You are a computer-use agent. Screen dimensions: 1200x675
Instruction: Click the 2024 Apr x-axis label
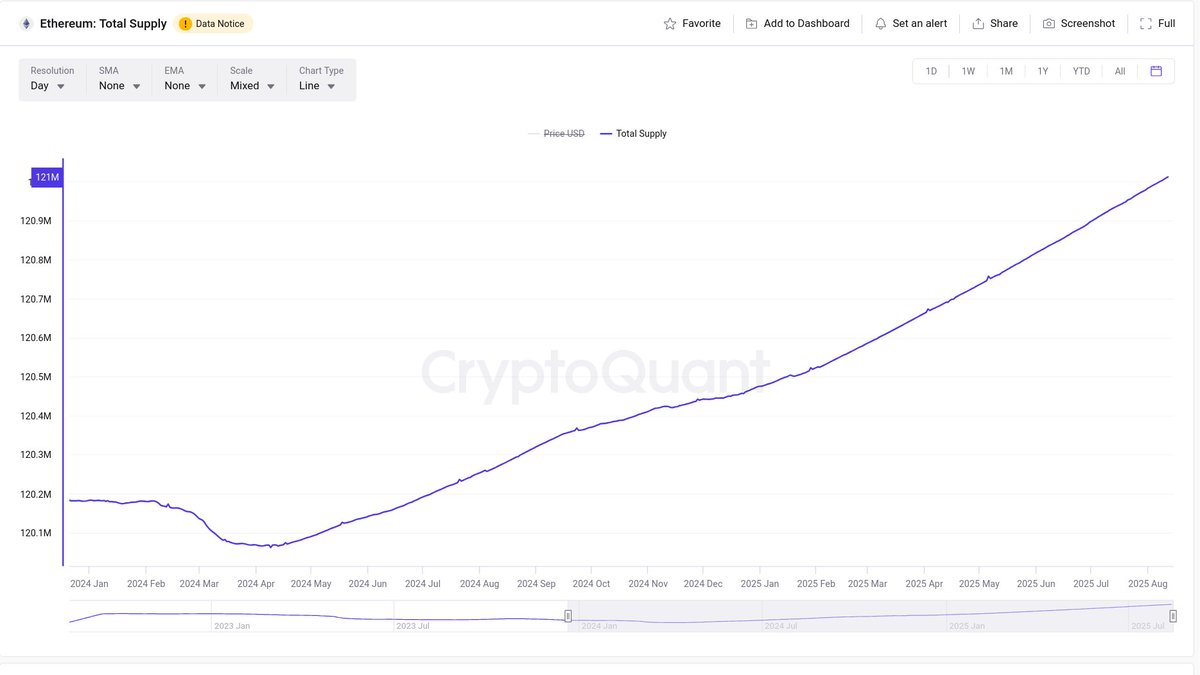click(x=256, y=583)
